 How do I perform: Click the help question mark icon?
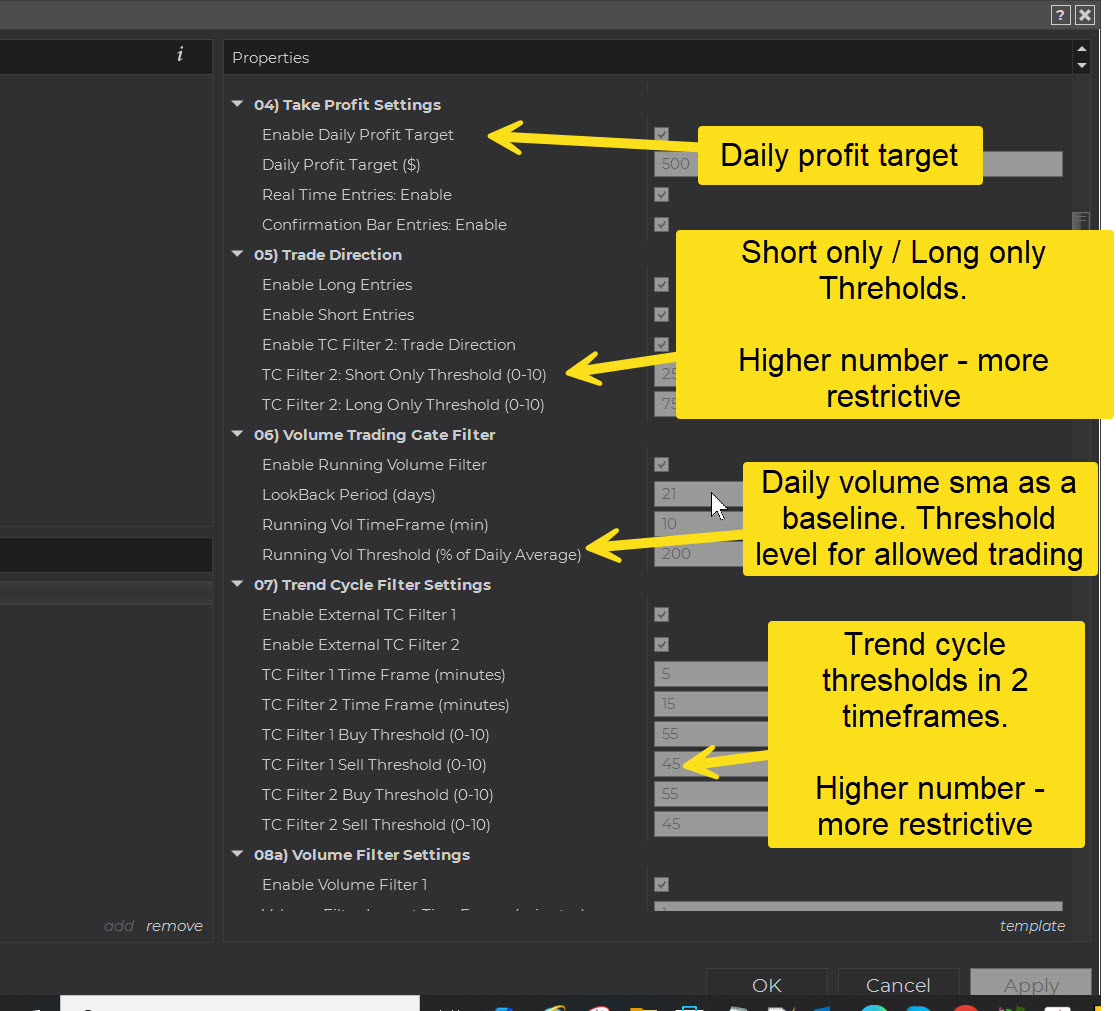pos(1061,15)
